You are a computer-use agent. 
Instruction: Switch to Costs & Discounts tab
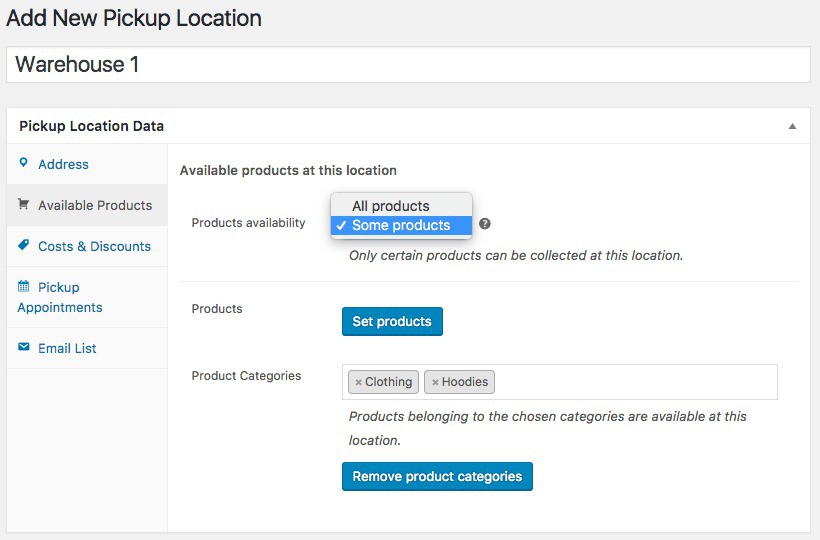[94, 246]
